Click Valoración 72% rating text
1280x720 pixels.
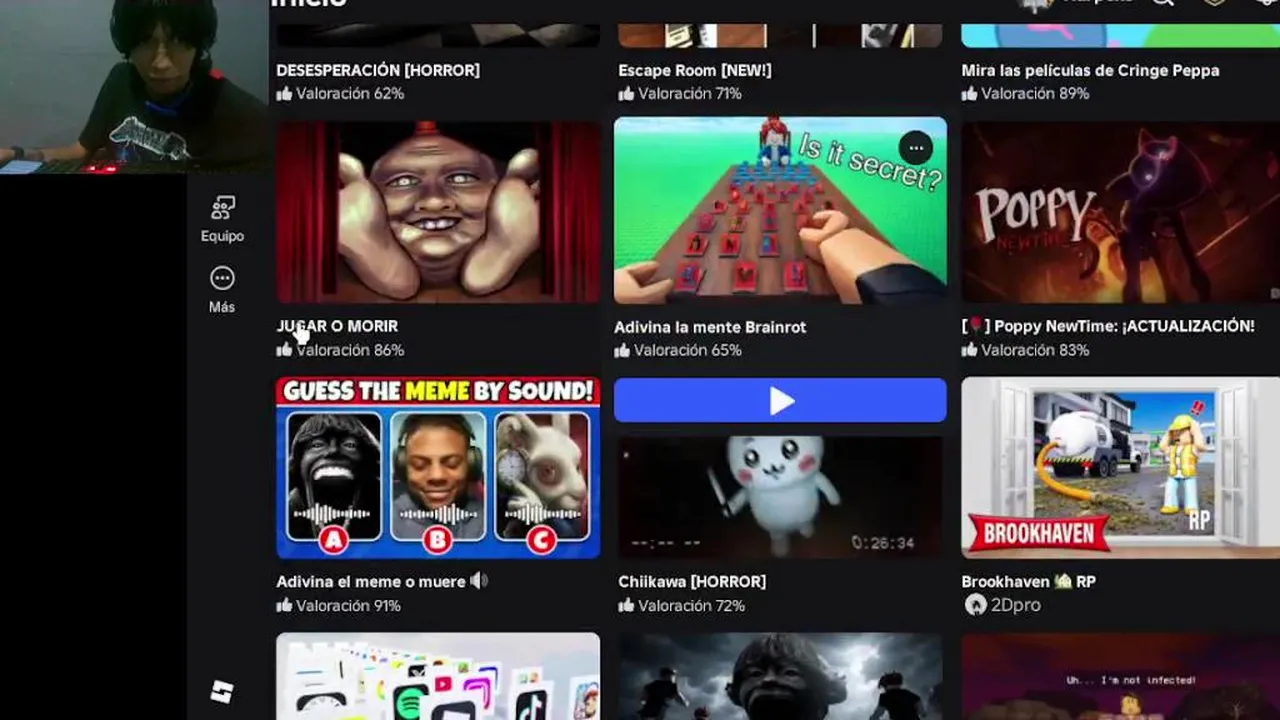[691, 605]
